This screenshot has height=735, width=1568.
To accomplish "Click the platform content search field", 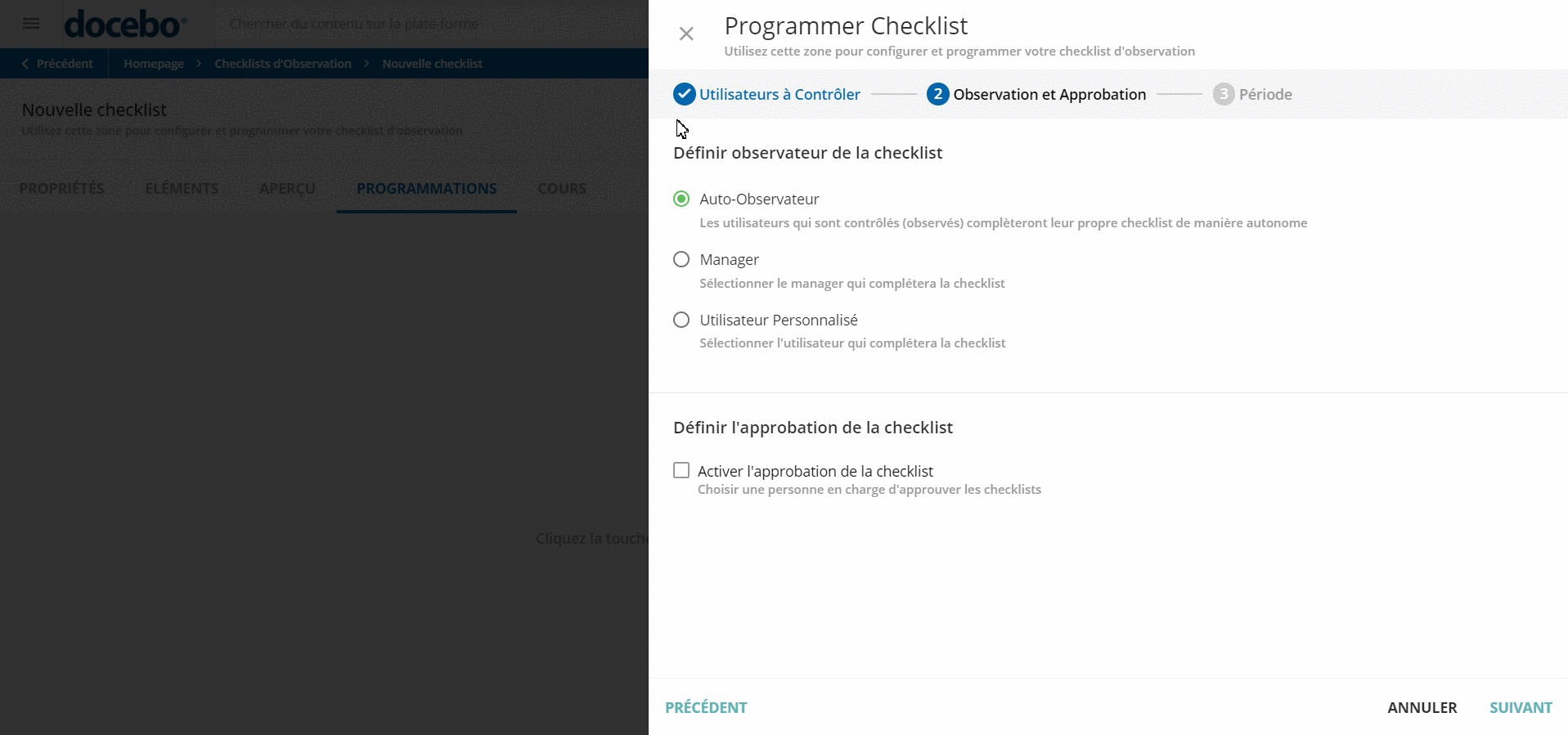I will 409,24.
